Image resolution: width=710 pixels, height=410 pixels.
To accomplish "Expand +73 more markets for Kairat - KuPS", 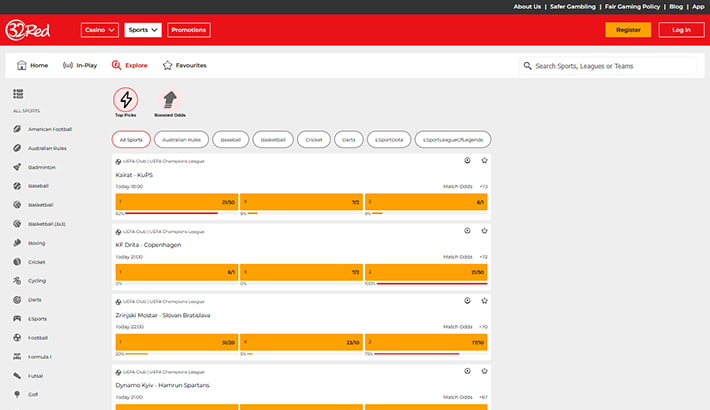I will (484, 187).
